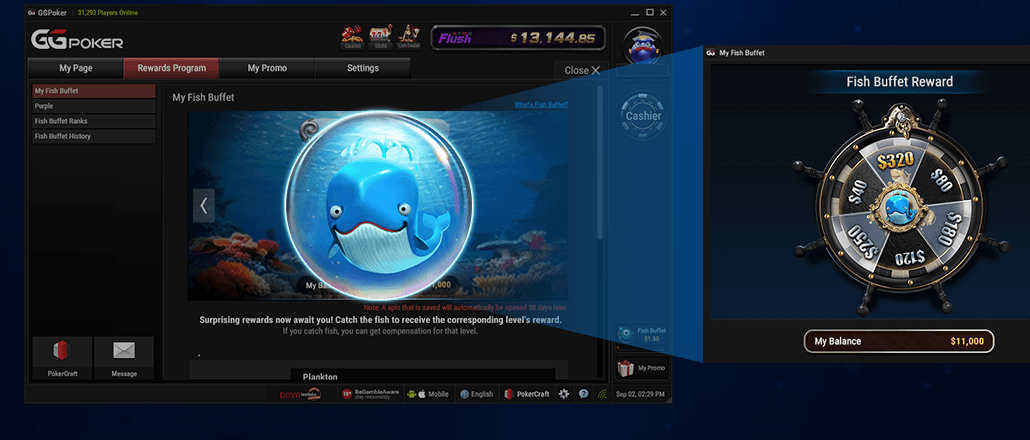This screenshot has height=440, width=1030.
Task: Click the 31,293 Players Online text
Action: 108,12
